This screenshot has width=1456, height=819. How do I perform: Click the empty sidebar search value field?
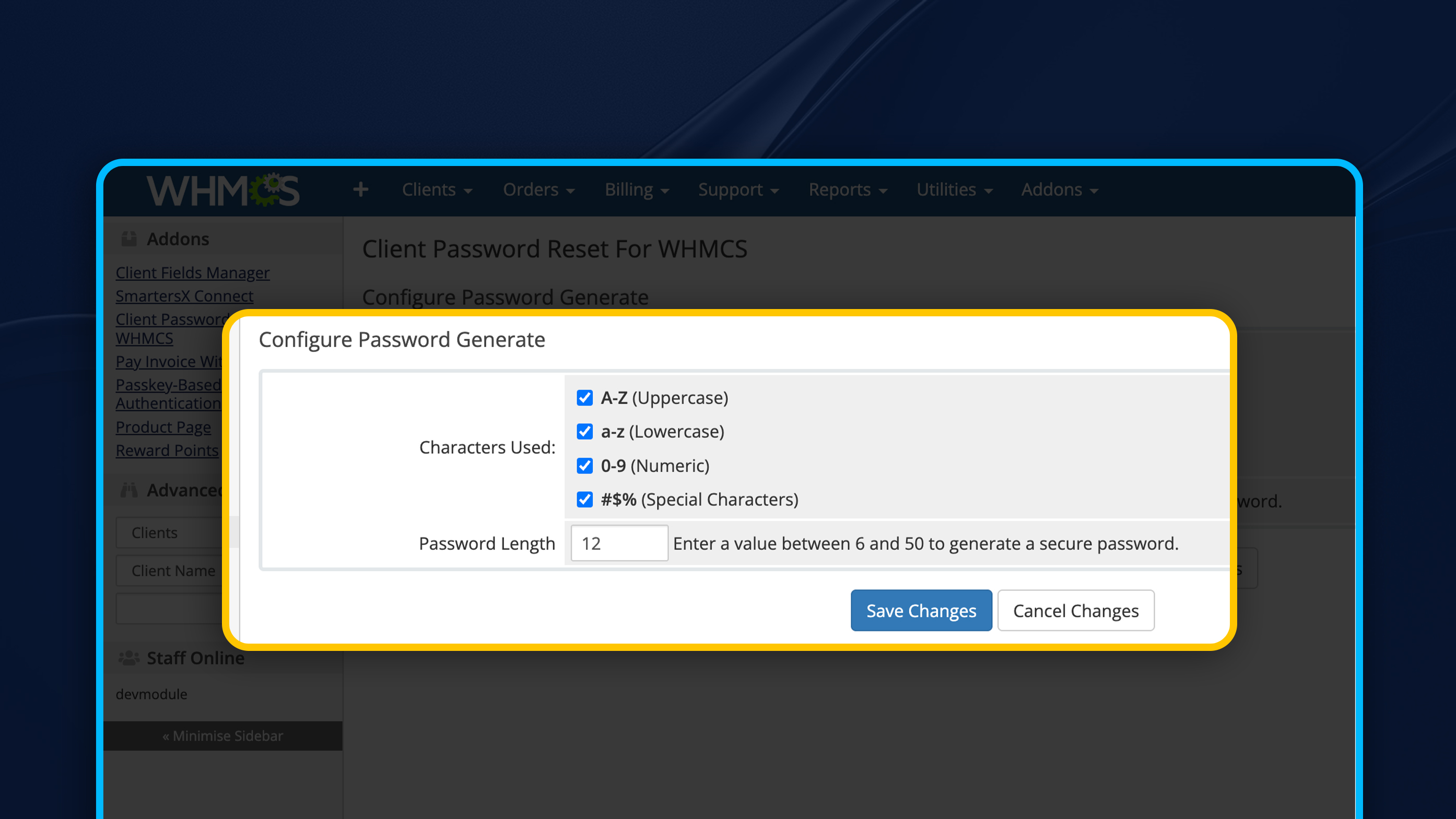click(170, 609)
